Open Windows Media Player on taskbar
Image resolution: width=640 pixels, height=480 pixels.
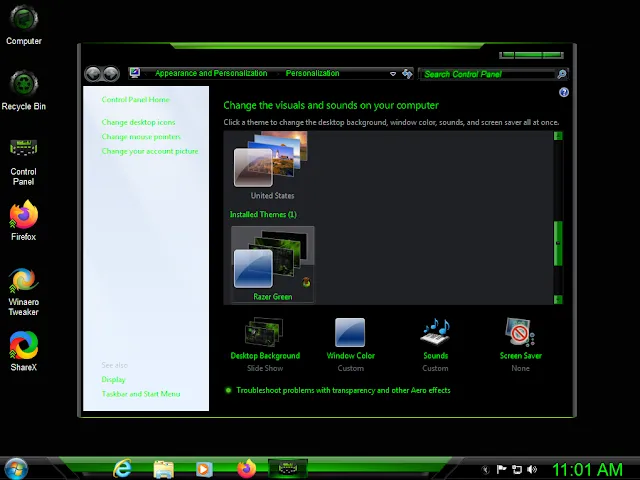pos(204,469)
